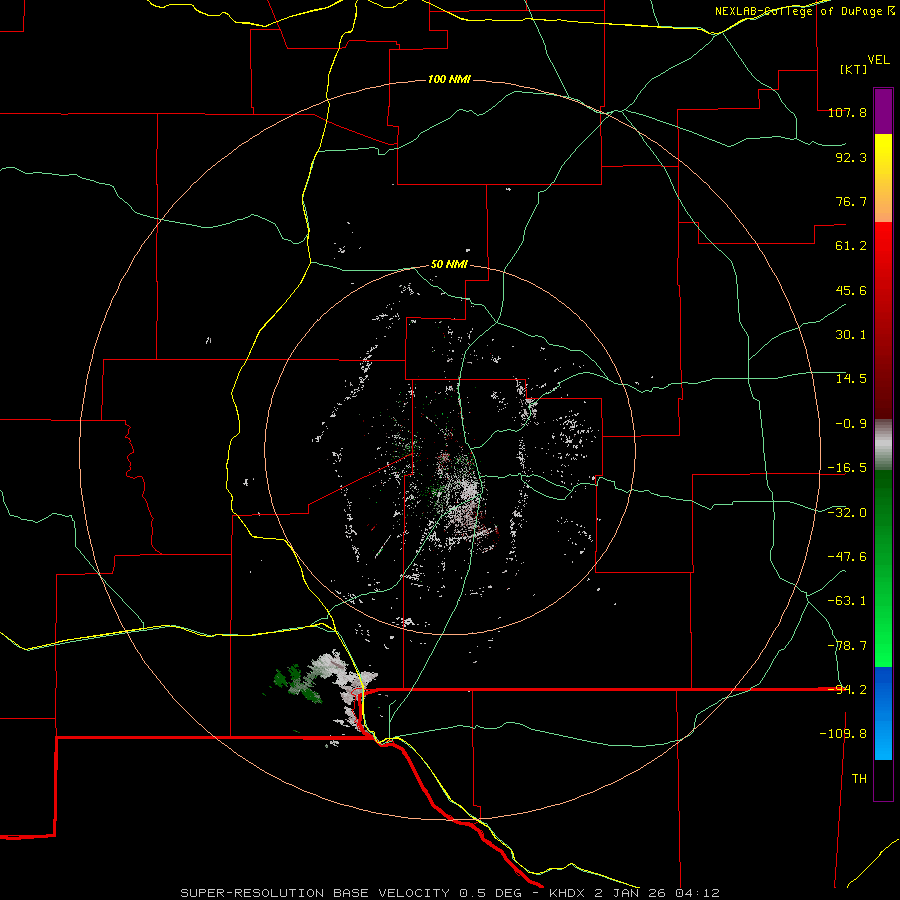Click the VEL label above color scale
900x900 pixels.
pos(878,60)
